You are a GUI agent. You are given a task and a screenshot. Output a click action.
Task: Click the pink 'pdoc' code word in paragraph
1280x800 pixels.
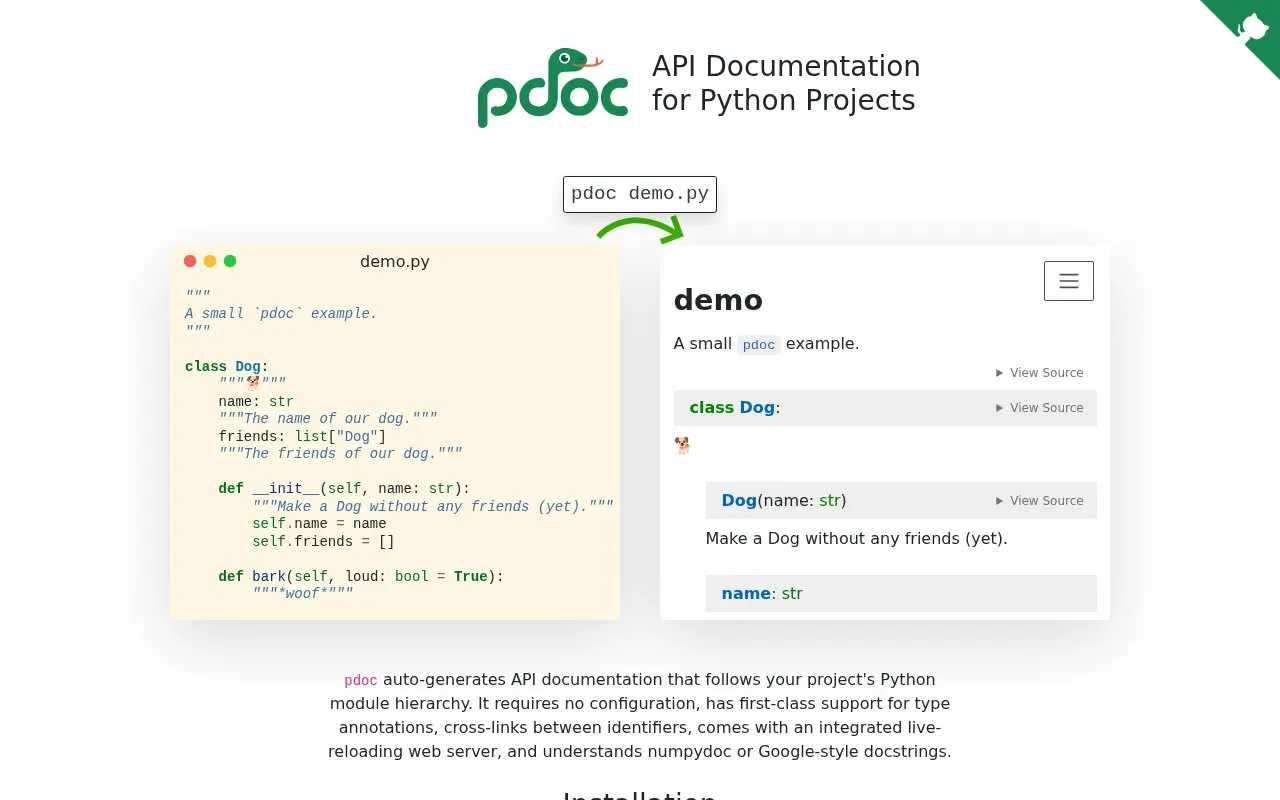[x=361, y=681]
